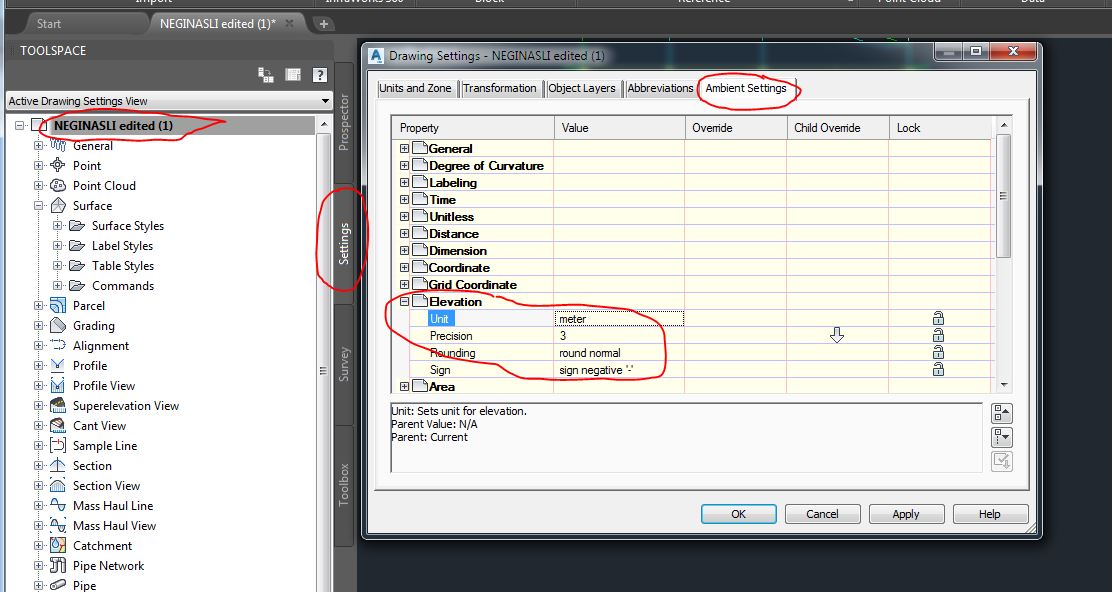Click the Pipe Network icon in tree
The width and height of the screenshot is (1112, 592).
57,565
